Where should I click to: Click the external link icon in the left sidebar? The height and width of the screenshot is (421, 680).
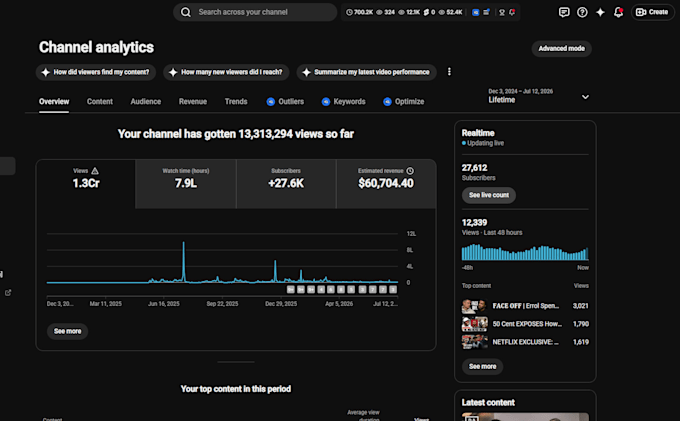[x=8, y=293]
